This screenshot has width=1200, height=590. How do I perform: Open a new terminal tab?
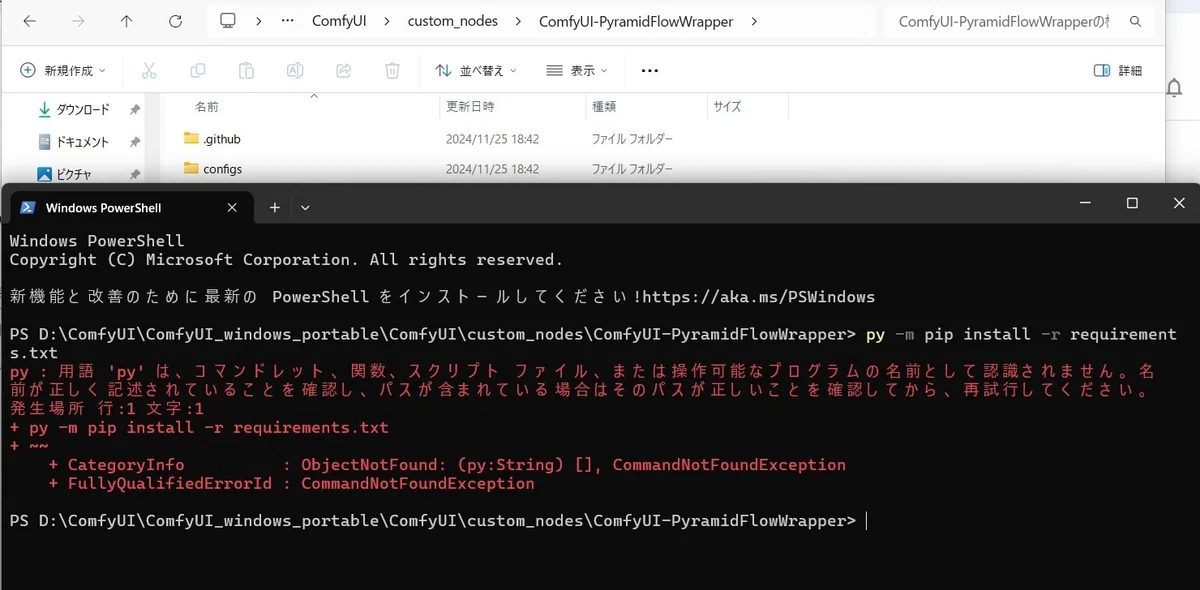pyautogui.click(x=274, y=207)
